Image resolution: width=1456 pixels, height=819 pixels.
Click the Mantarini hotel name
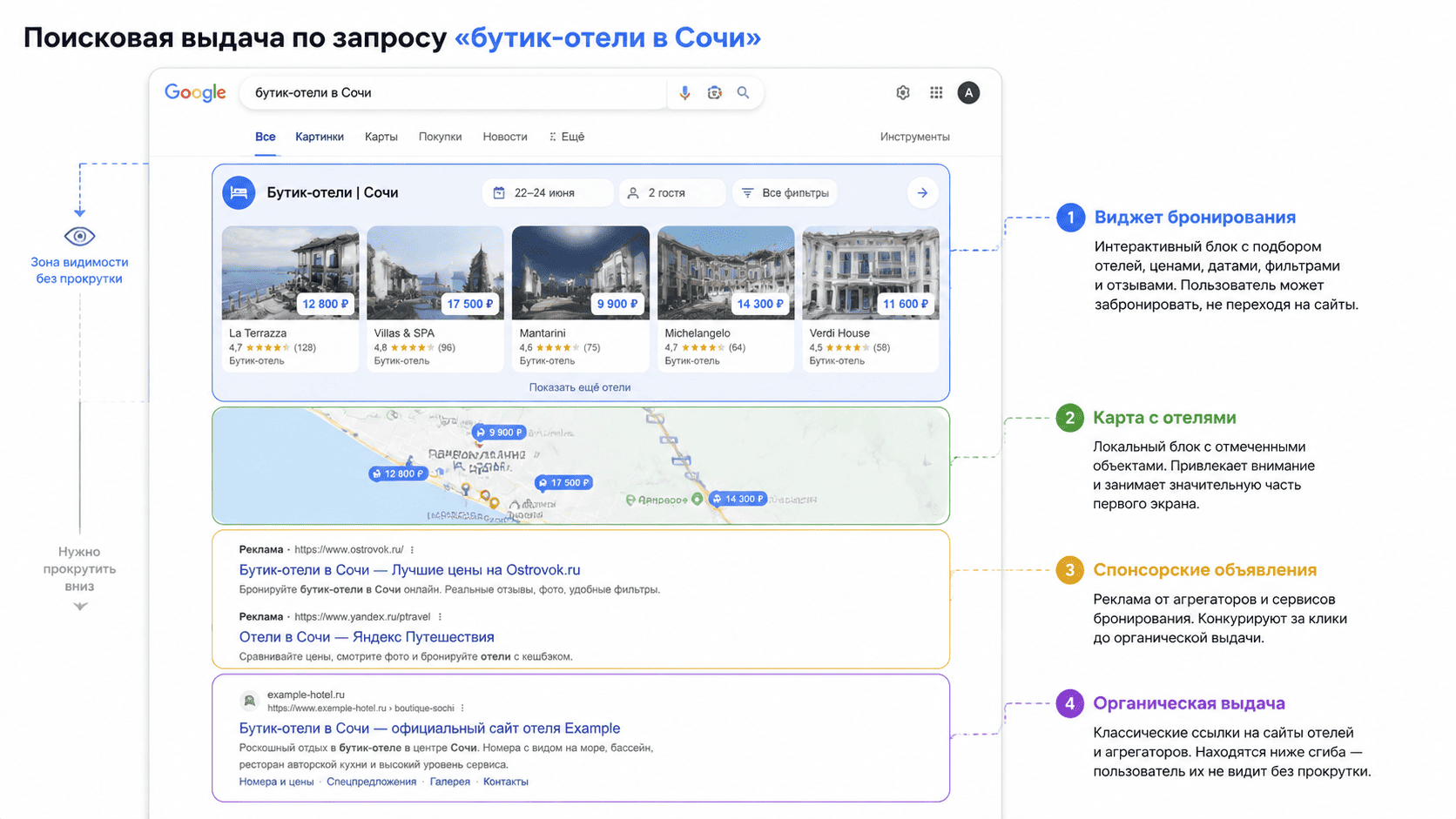coord(543,333)
